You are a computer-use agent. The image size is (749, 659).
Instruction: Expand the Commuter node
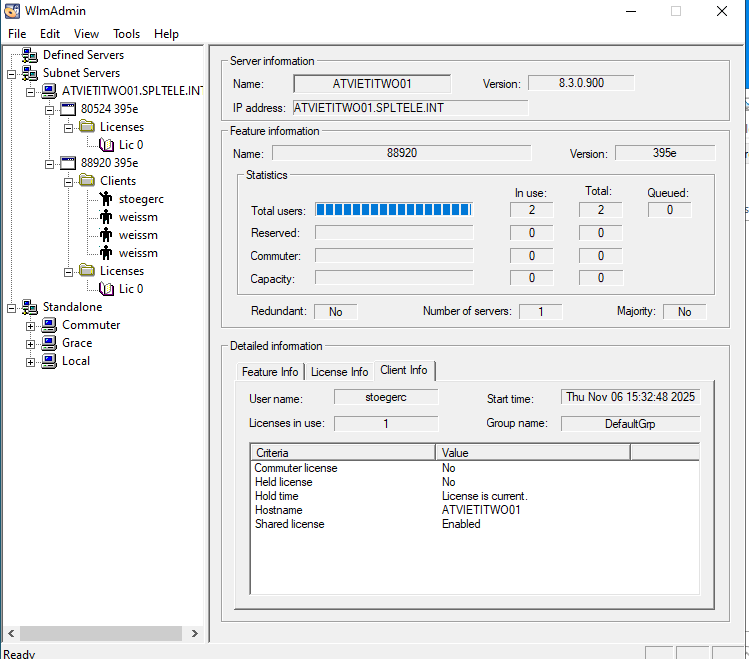pyautogui.click(x=31, y=327)
